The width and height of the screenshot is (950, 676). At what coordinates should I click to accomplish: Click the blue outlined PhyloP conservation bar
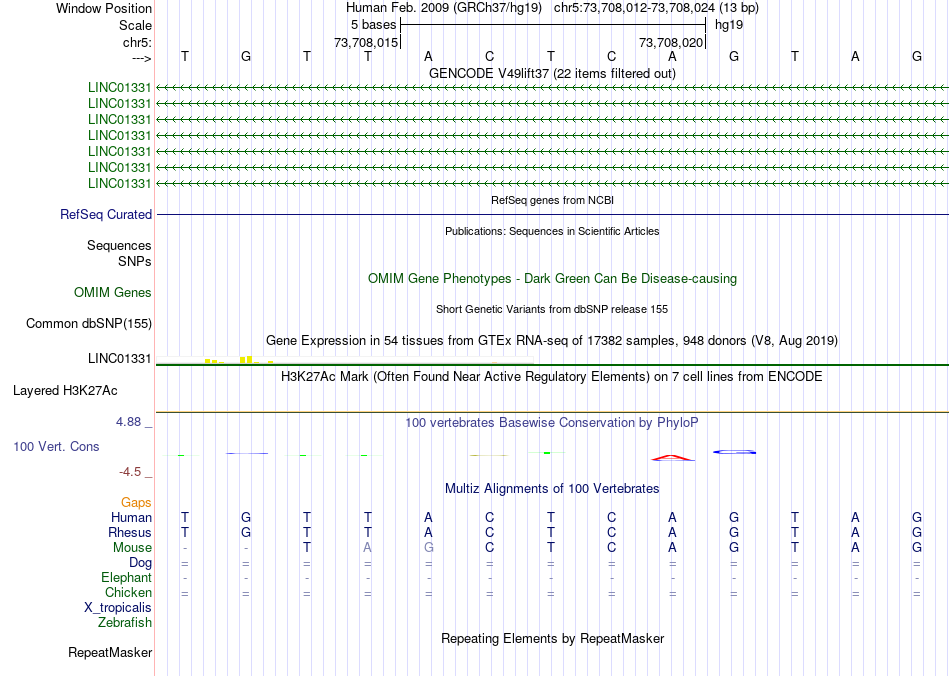[x=734, y=452]
